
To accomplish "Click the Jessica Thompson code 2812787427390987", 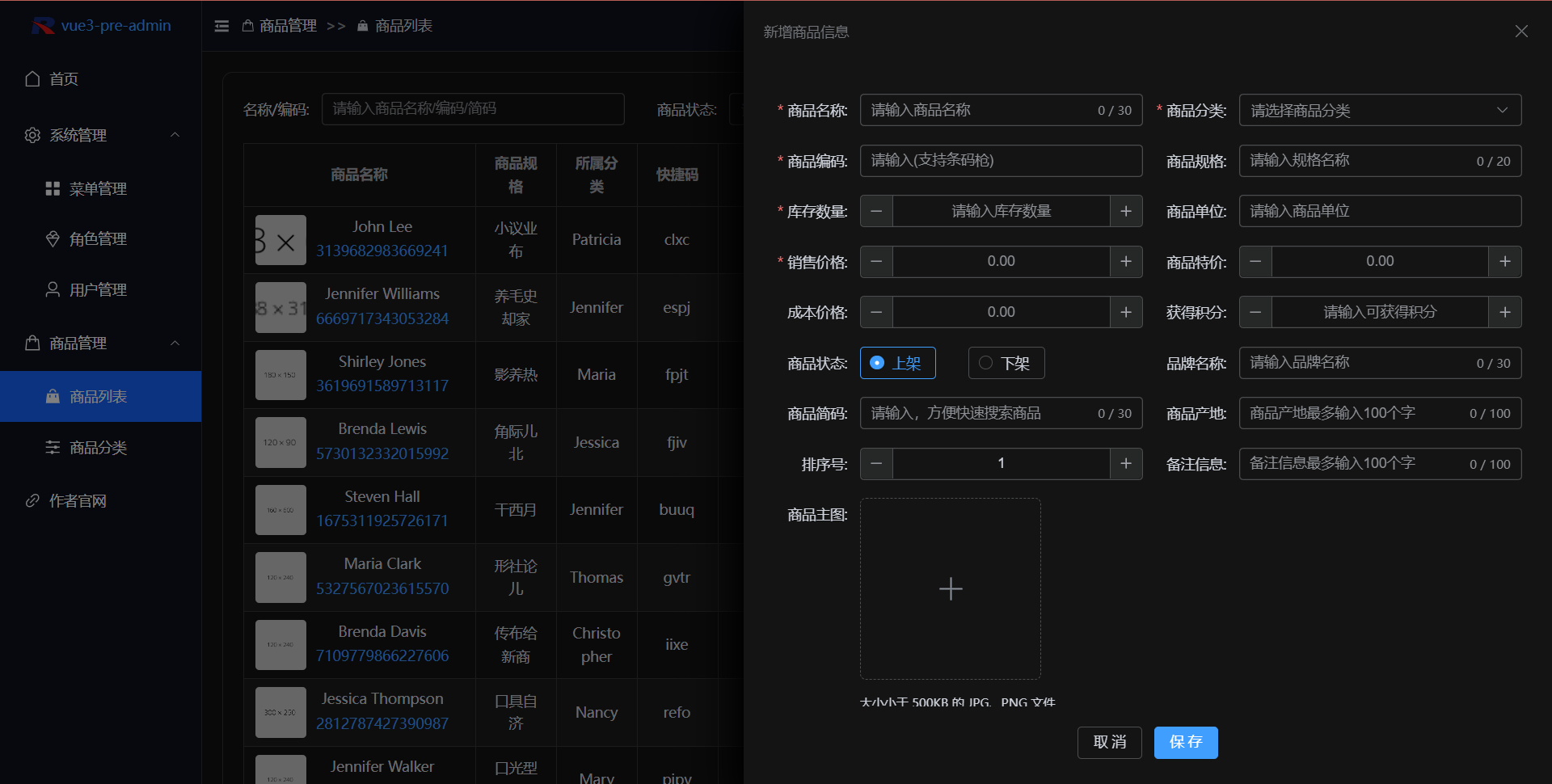I will [x=382, y=723].
